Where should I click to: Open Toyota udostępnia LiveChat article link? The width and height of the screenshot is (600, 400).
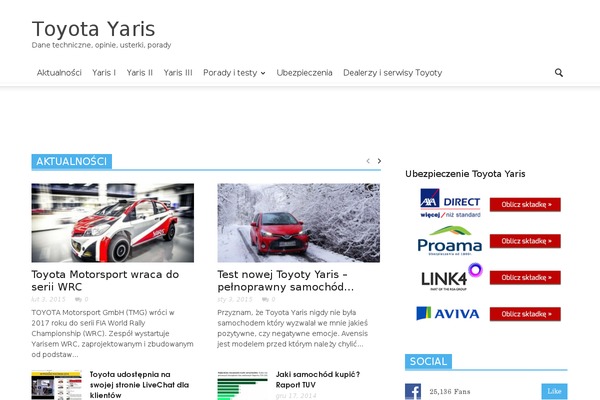139,385
